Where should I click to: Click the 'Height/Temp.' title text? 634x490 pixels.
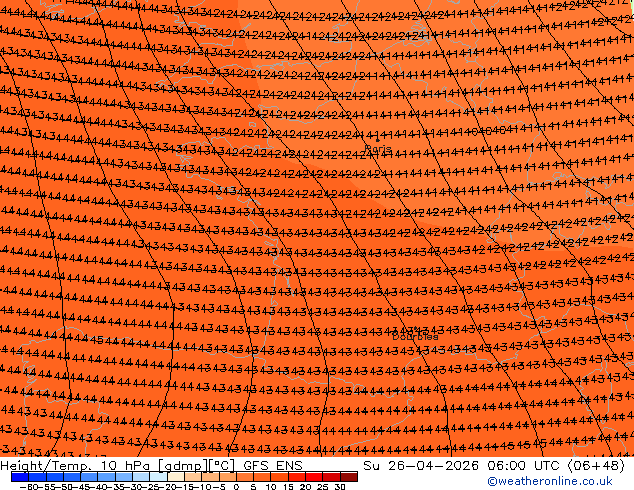point(47,465)
